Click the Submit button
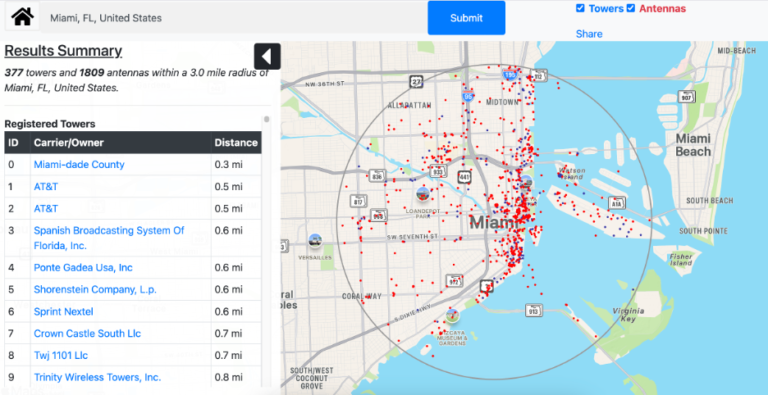The width and height of the screenshot is (768, 395). tap(466, 18)
